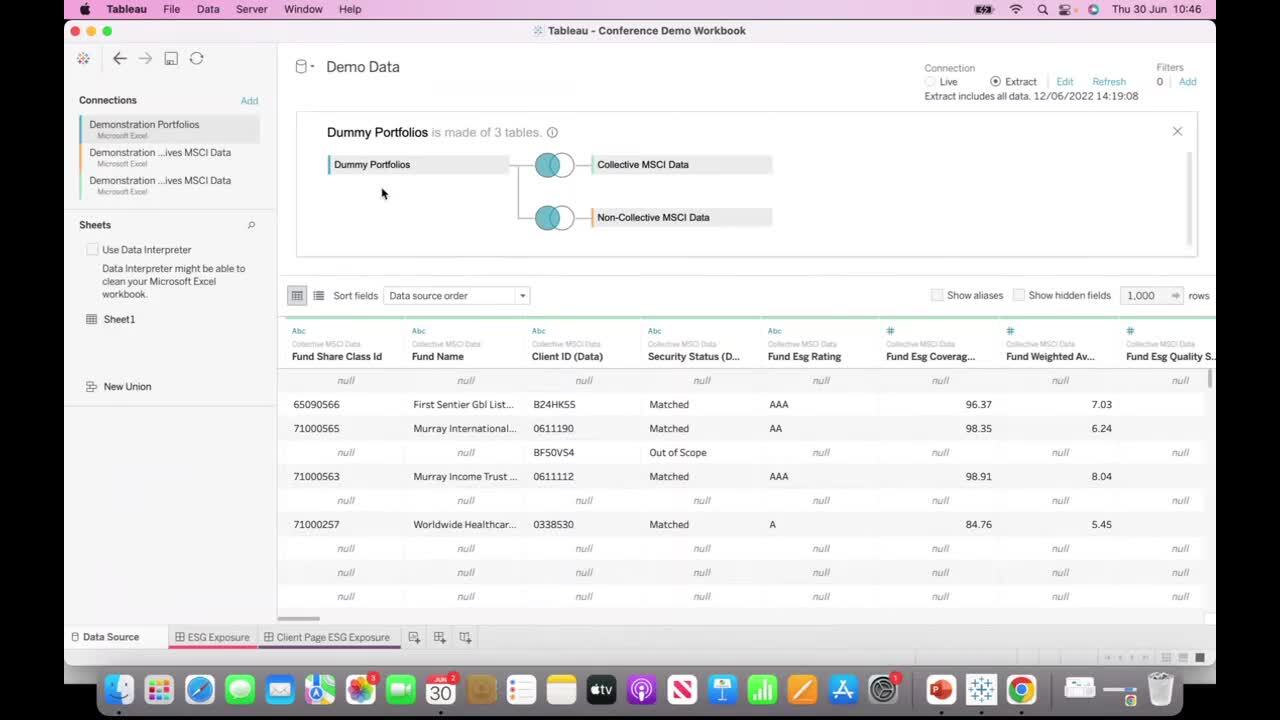Click the 'Murray Income Trust' cell
The image size is (1280, 720).
coord(466,477)
